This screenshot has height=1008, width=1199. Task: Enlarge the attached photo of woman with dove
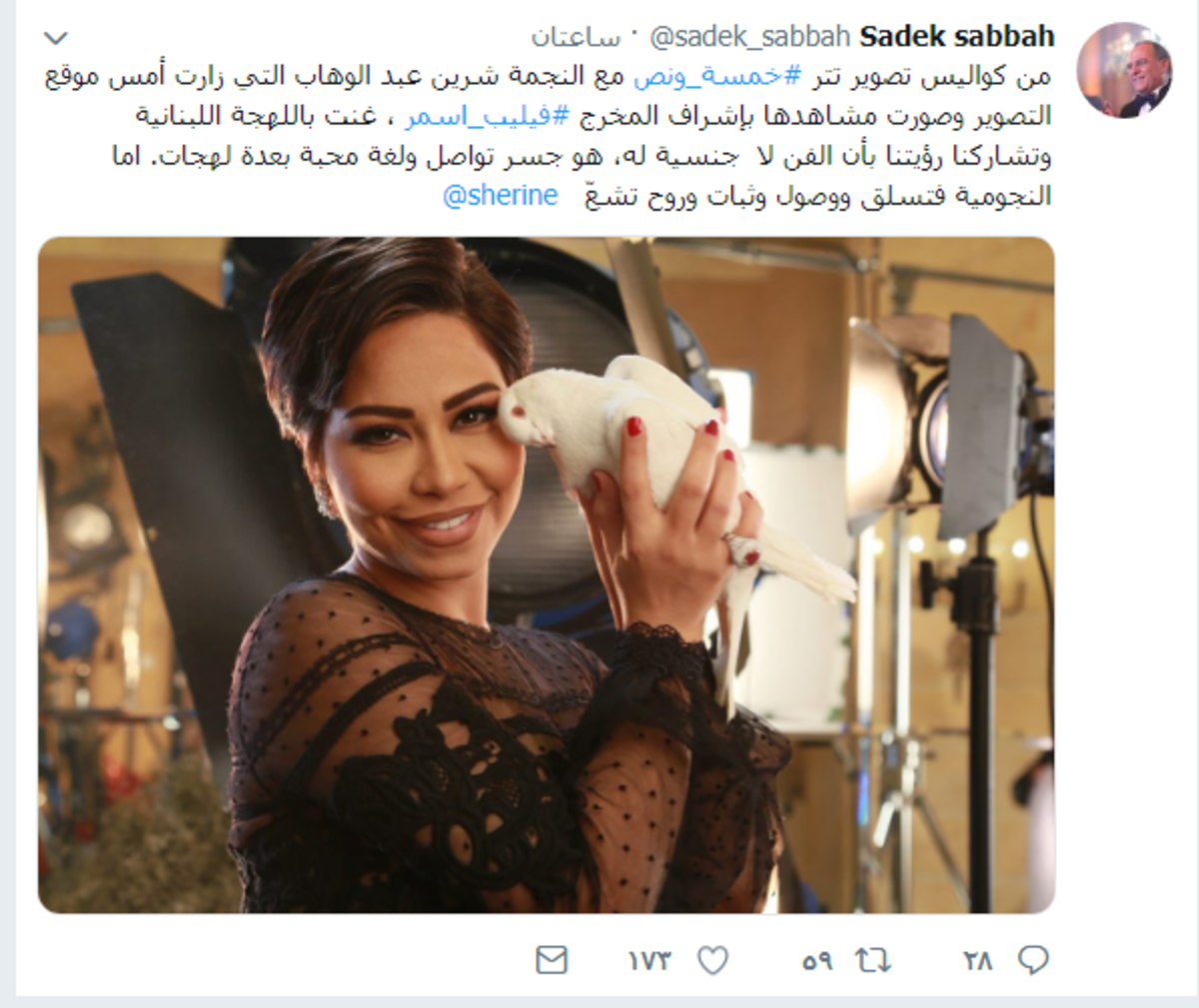pyautogui.click(x=547, y=574)
